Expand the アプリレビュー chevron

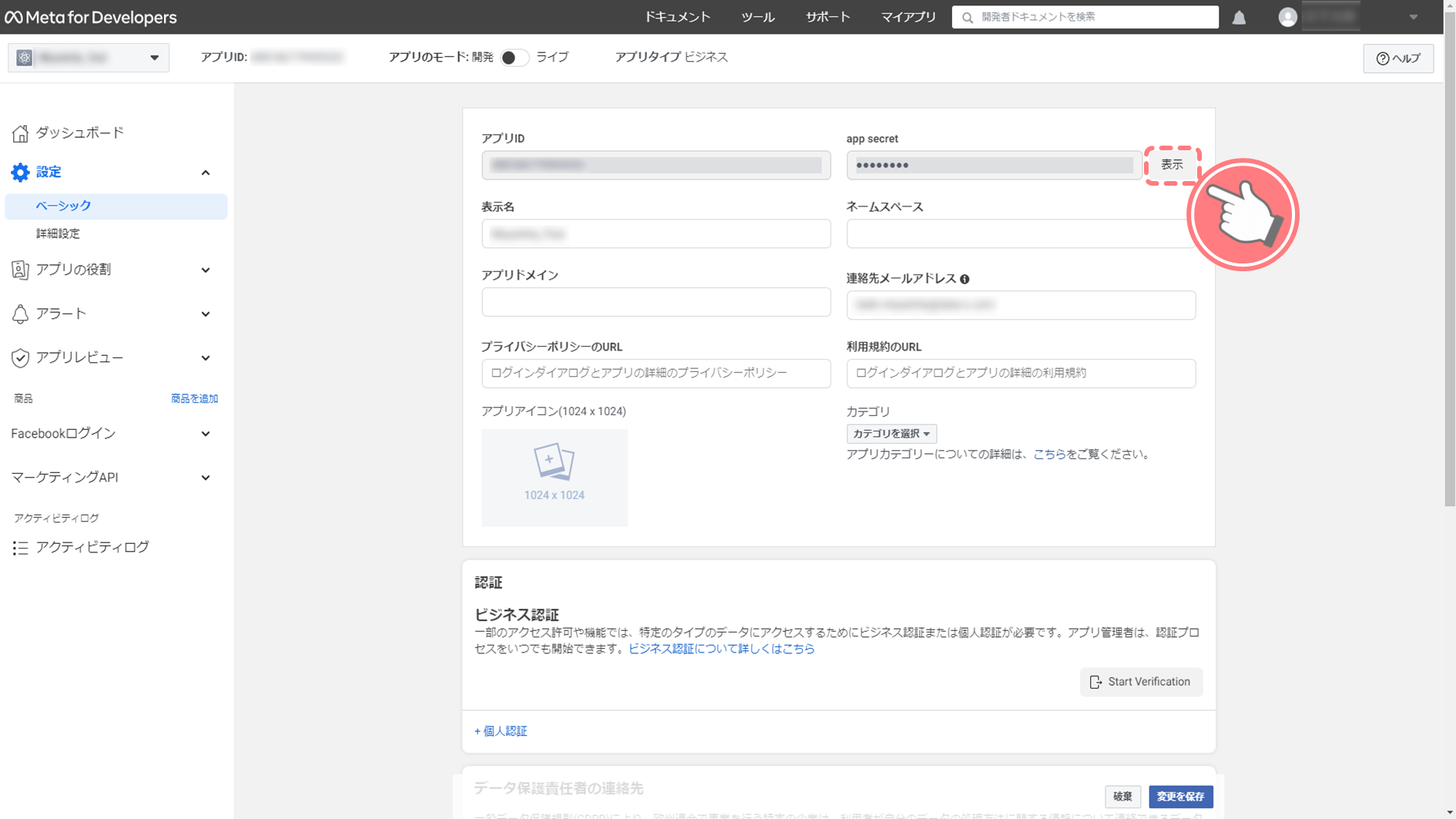coord(206,358)
